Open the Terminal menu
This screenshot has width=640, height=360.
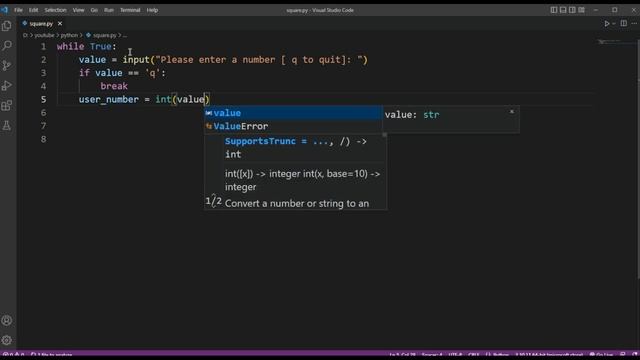(x=130, y=10)
